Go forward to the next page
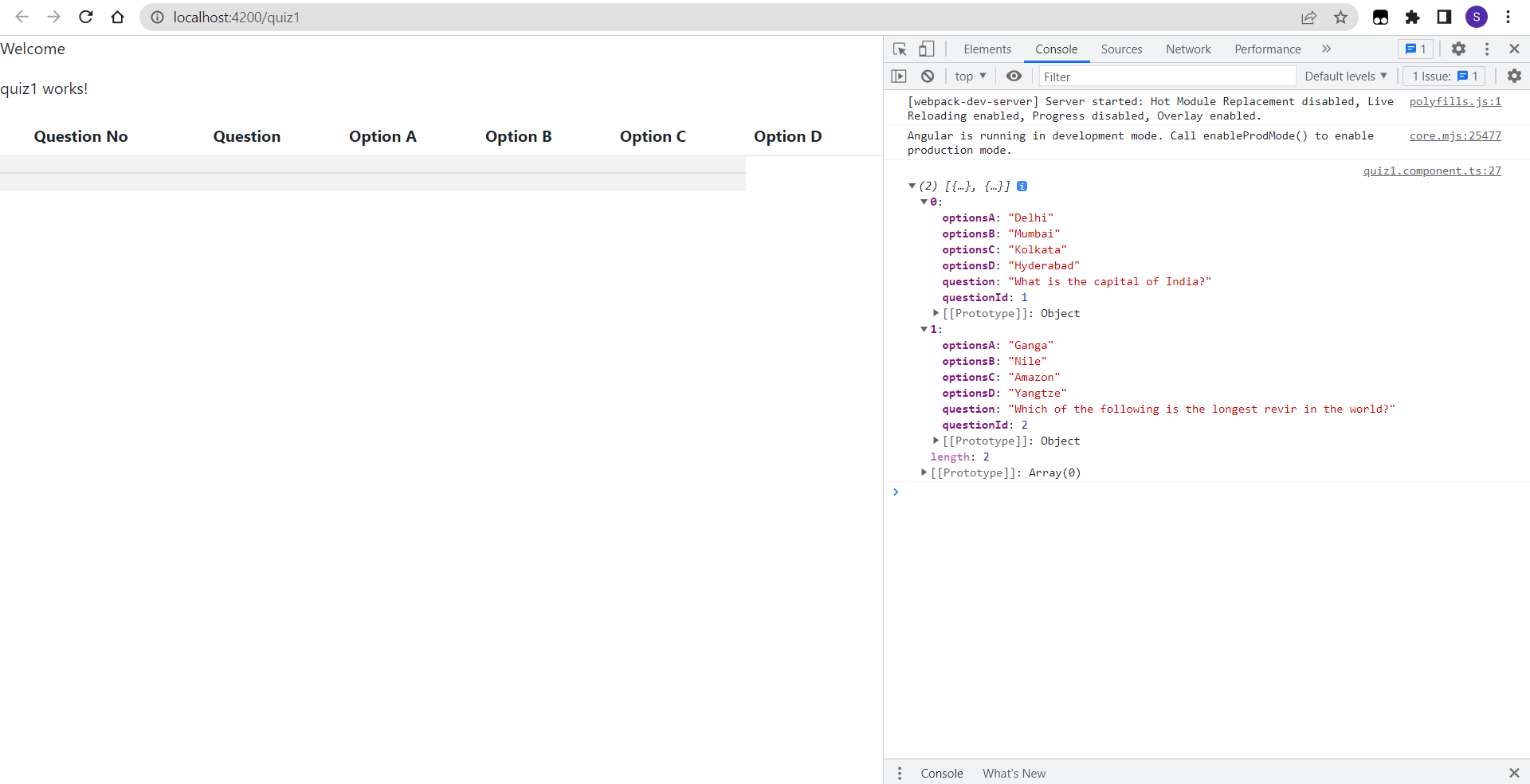 pos(53,17)
